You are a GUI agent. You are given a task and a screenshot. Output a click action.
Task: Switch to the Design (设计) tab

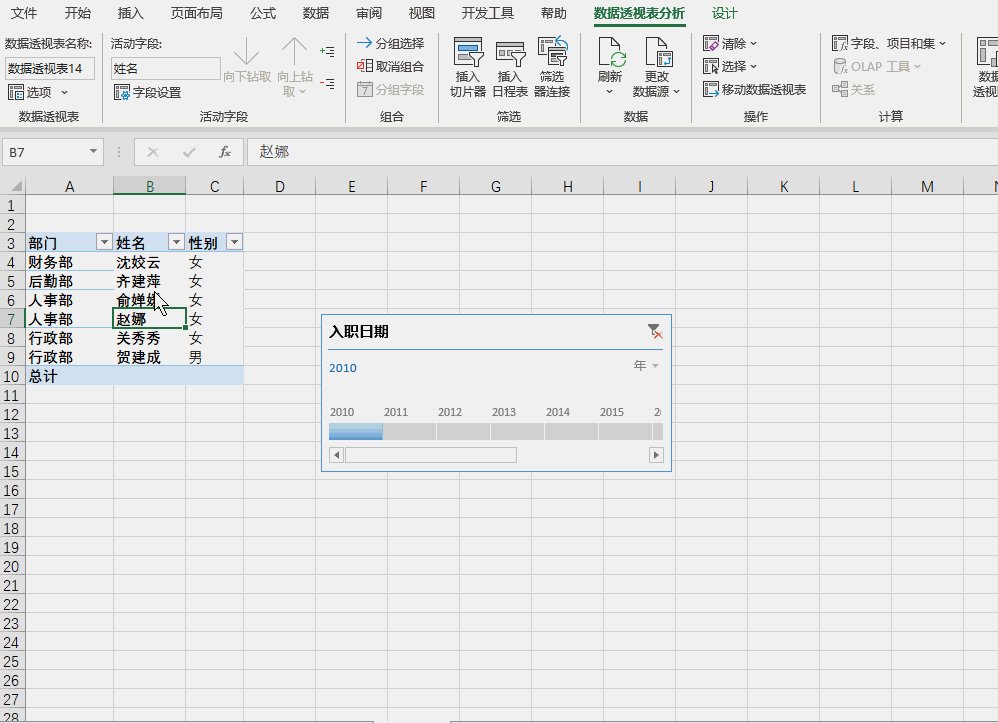pos(724,13)
